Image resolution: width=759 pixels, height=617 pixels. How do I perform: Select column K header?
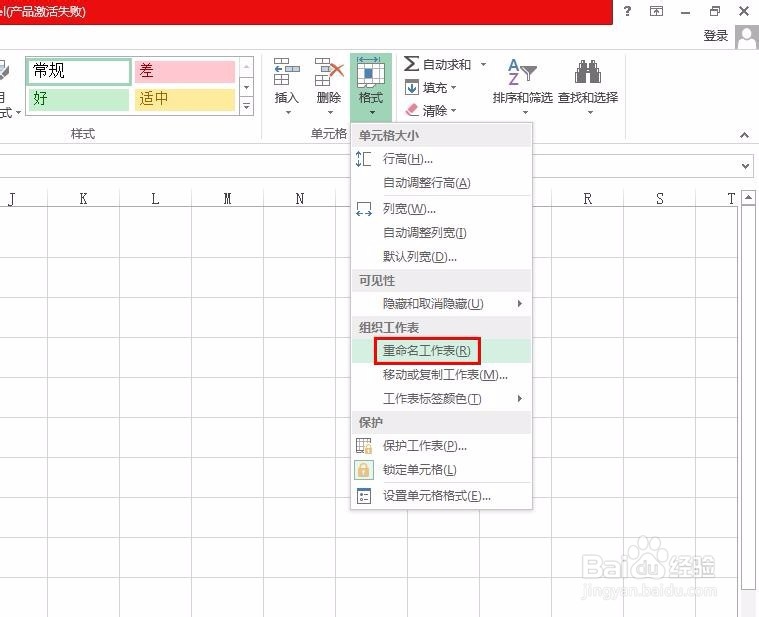coord(83,198)
